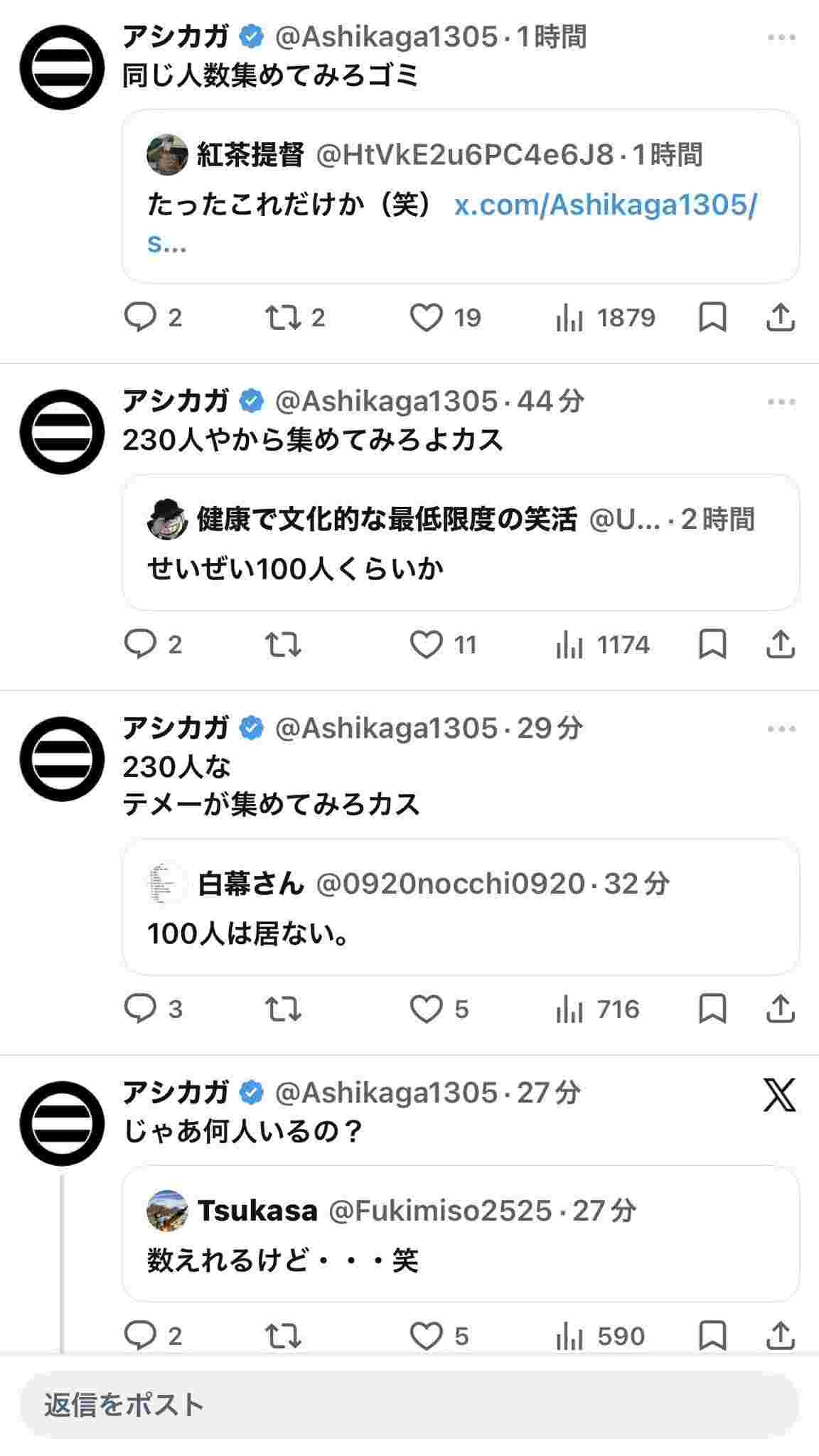819x1456 pixels.
Task: Open the @Ashikaga1305 handle on top post
Action: [x=386, y=37]
